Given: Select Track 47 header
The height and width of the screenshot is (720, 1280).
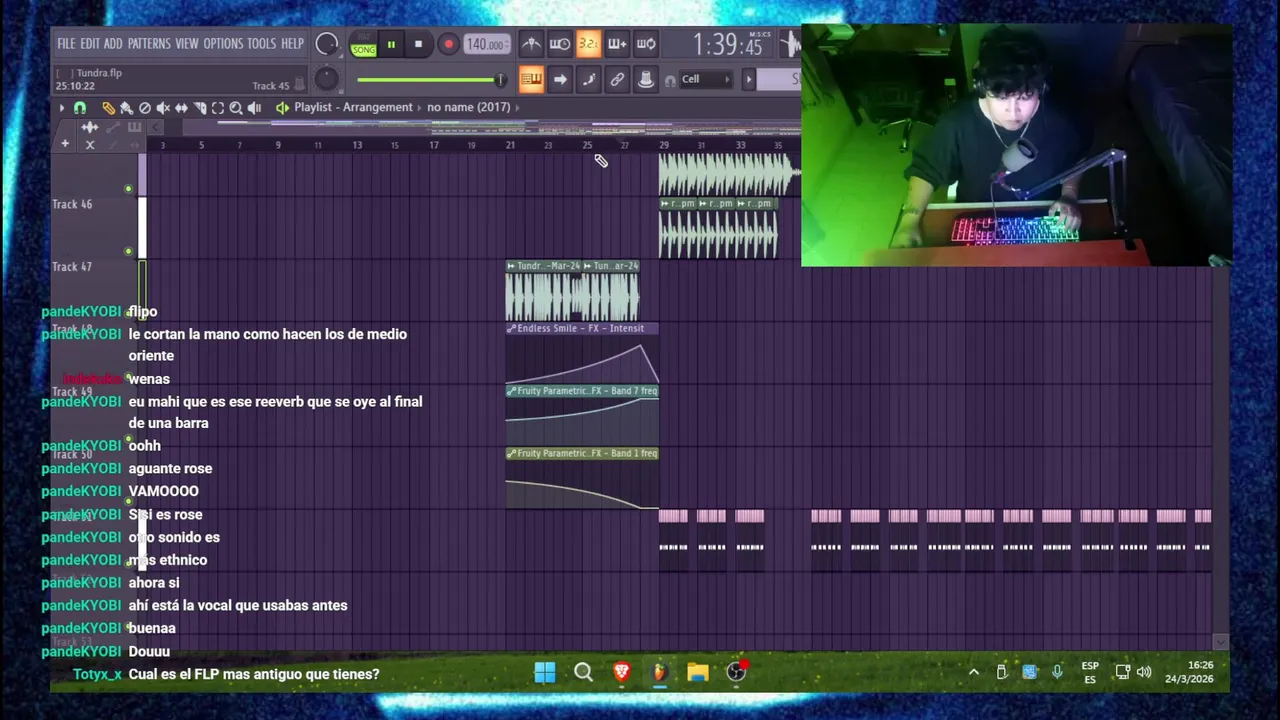Looking at the screenshot, I should pyautogui.click(x=92, y=289).
